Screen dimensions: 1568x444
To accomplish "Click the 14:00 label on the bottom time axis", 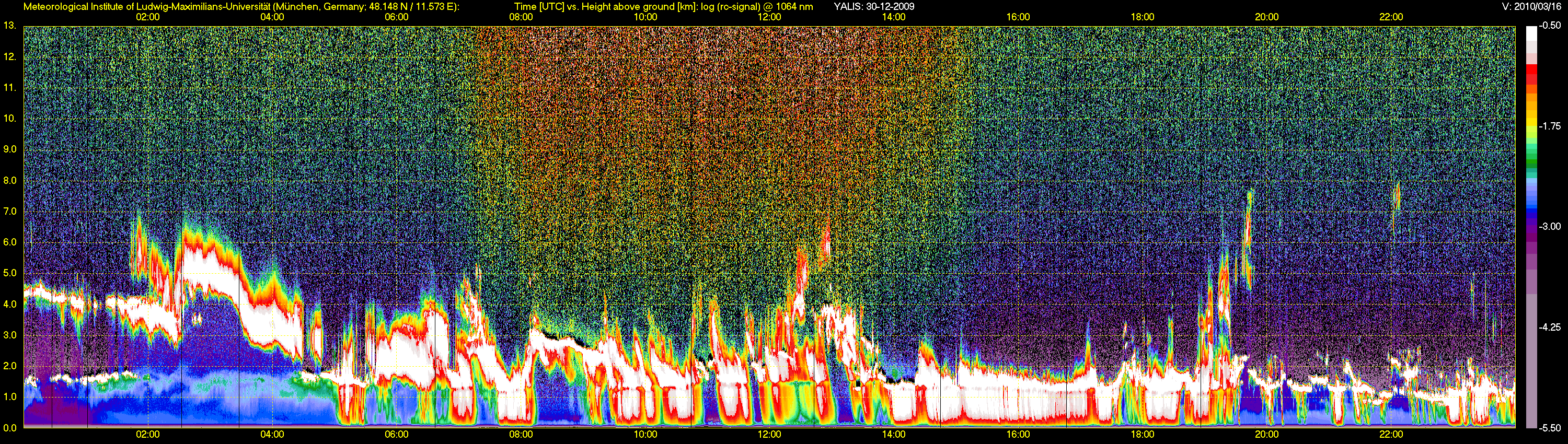I will point(894,434).
